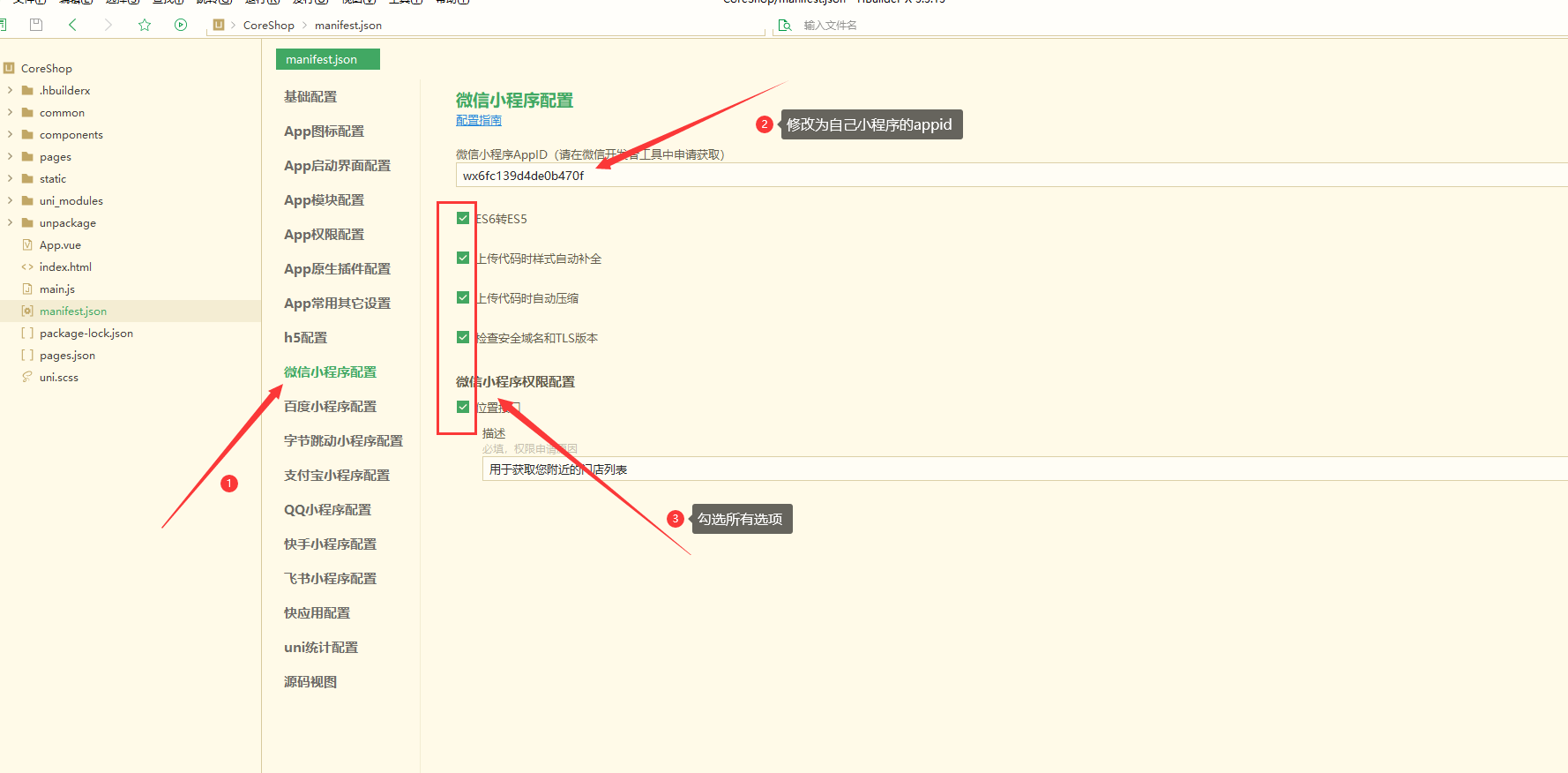This screenshot has width=1568, height=773.
Task: Click the file search icon
Action: [784, 26]
